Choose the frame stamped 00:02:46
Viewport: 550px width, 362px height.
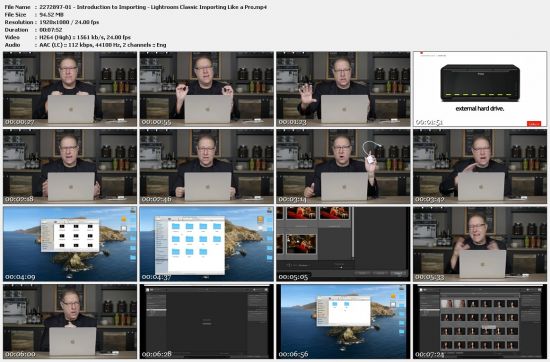pos(207,167)
